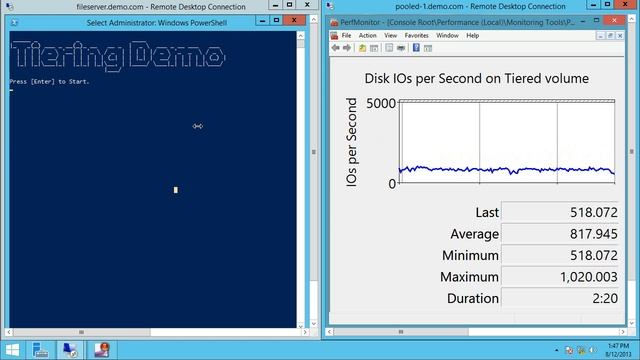This screenshot has height=360, width=640.
Task: Click pooled-1 session horizontal scrollbar left arrow
Action: coord(329,332)
